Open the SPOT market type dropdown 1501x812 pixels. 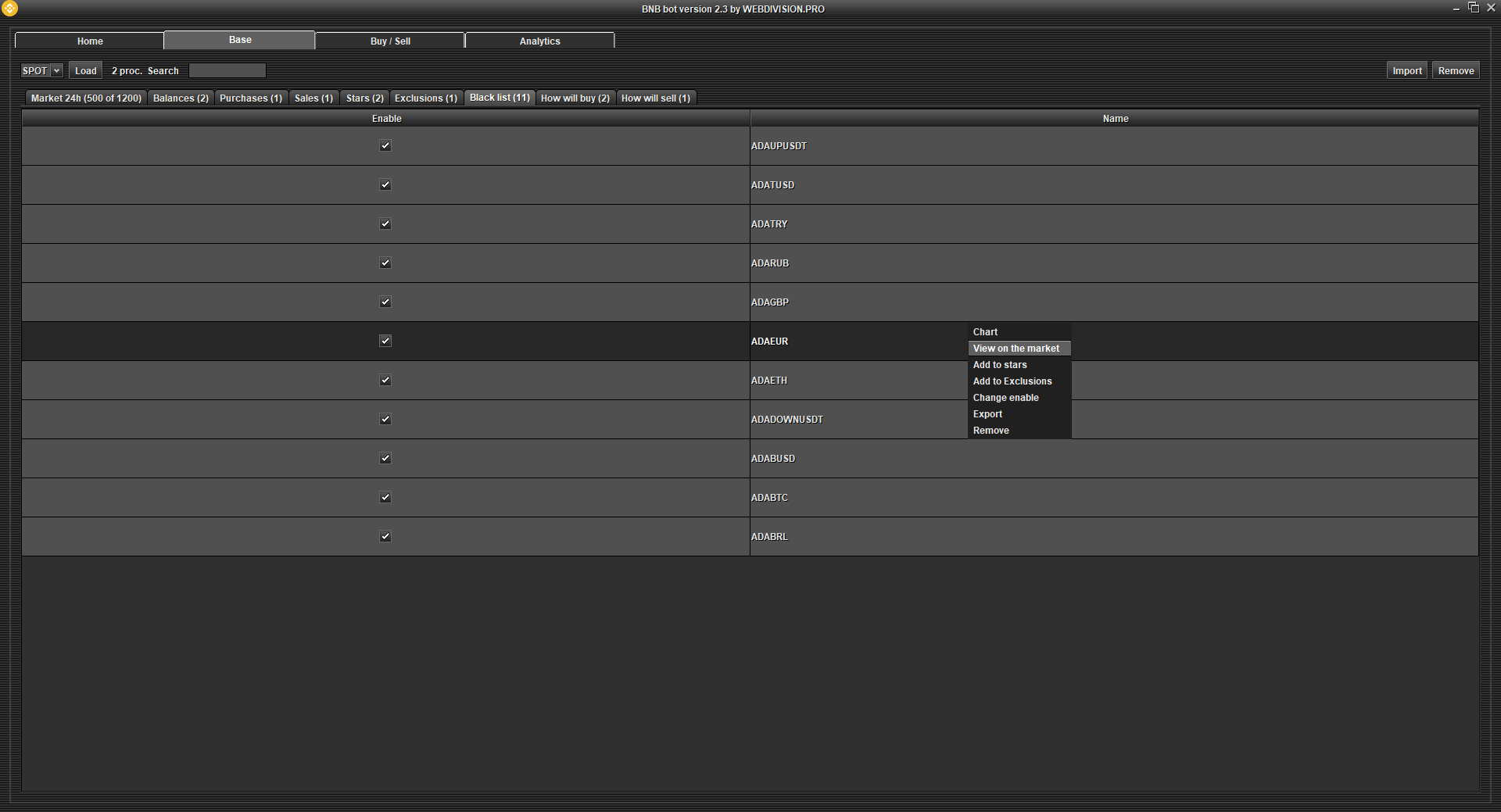click(41, 70)
